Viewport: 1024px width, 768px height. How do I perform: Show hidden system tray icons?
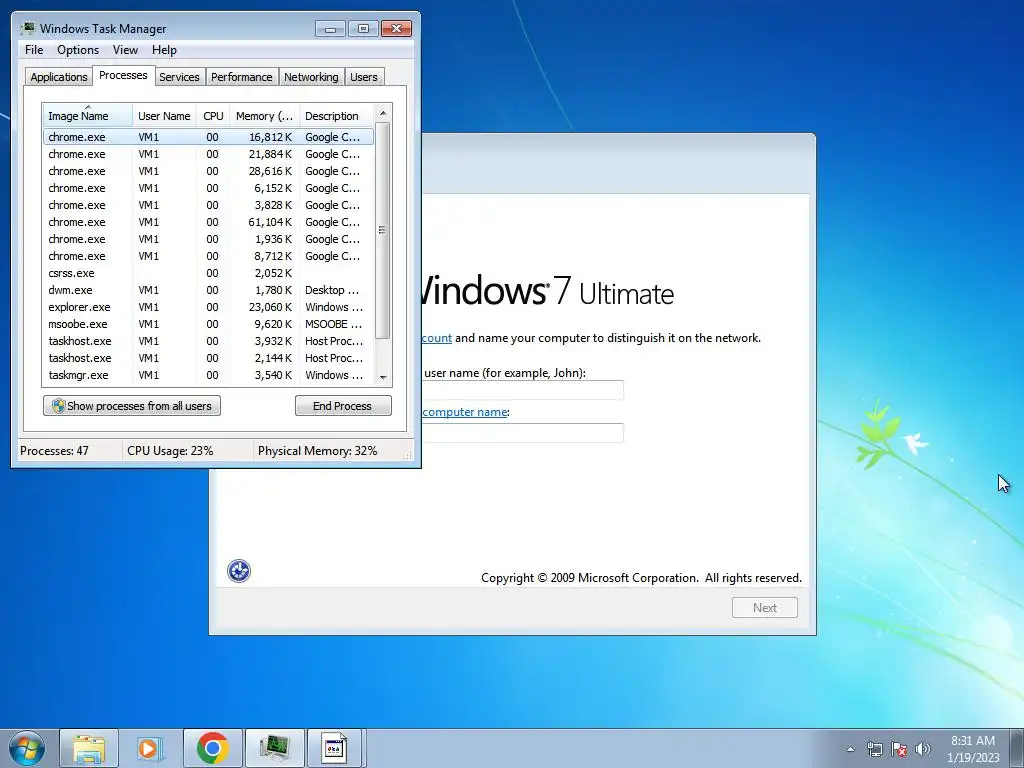pyautogui.click(x=850, y=749)
